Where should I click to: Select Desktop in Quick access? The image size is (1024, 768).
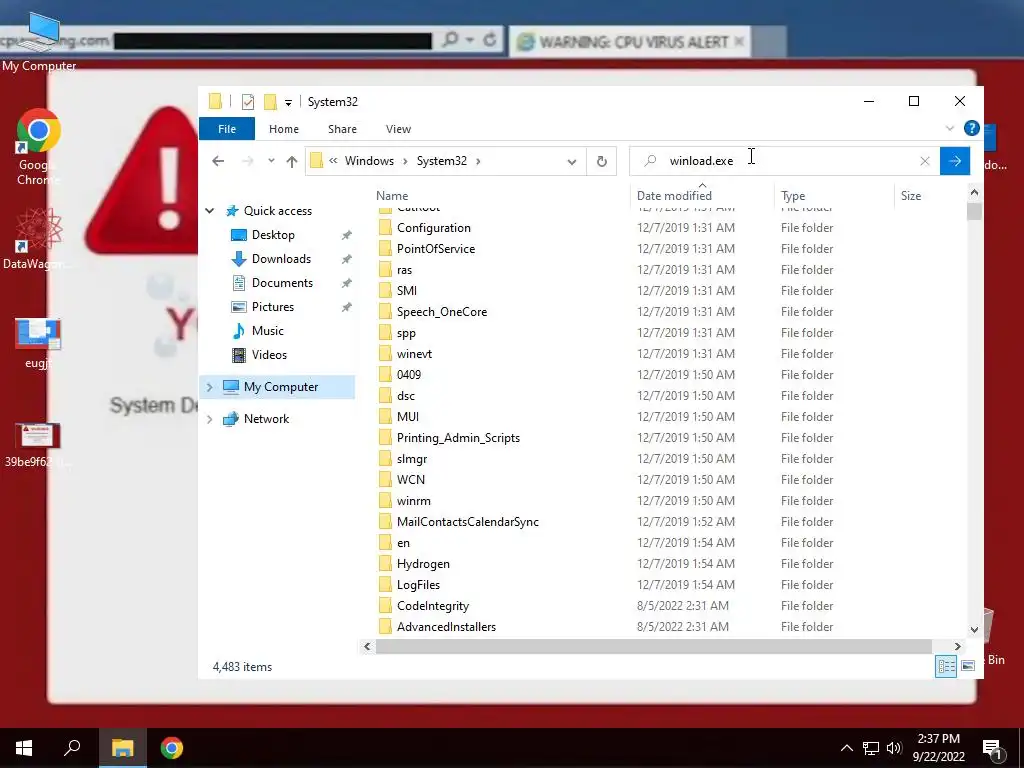(x=273, y=234)
